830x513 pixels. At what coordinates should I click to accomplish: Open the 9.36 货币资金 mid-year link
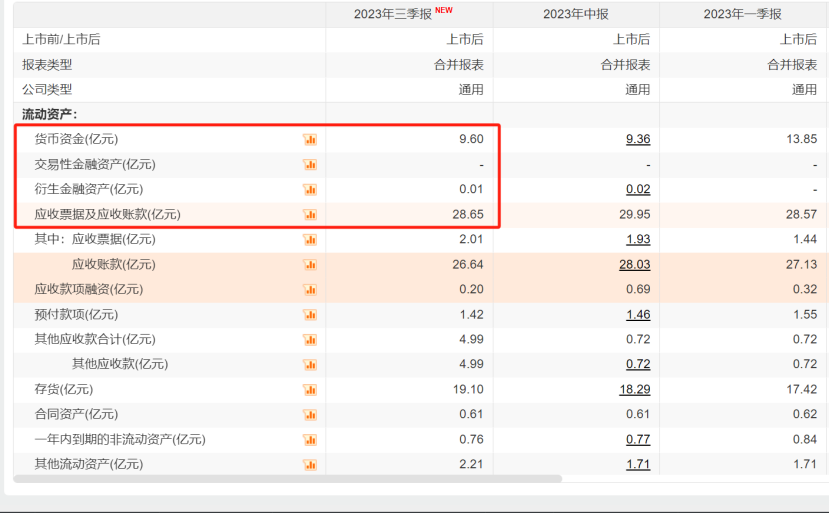638,139
